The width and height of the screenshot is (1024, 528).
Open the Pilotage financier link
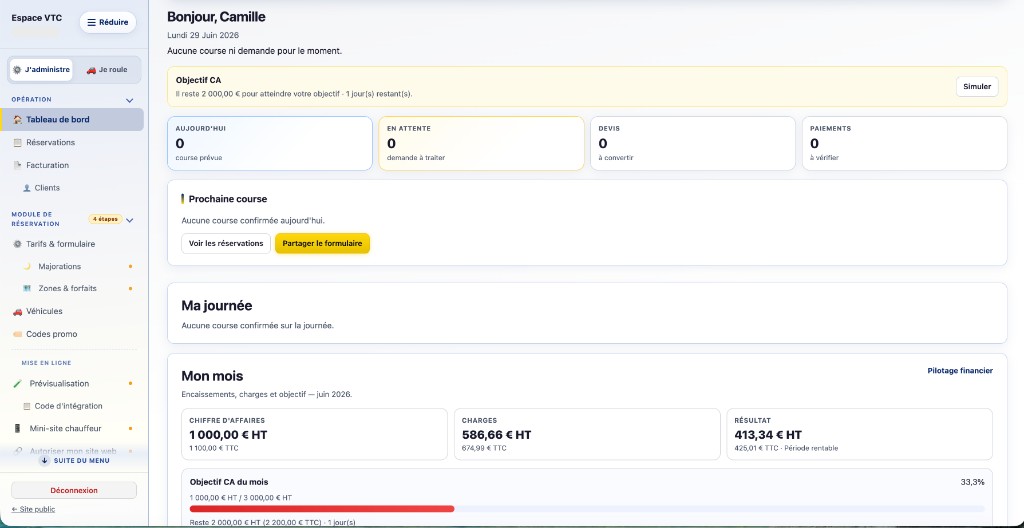pyautogui.click(x=960, y=371)
